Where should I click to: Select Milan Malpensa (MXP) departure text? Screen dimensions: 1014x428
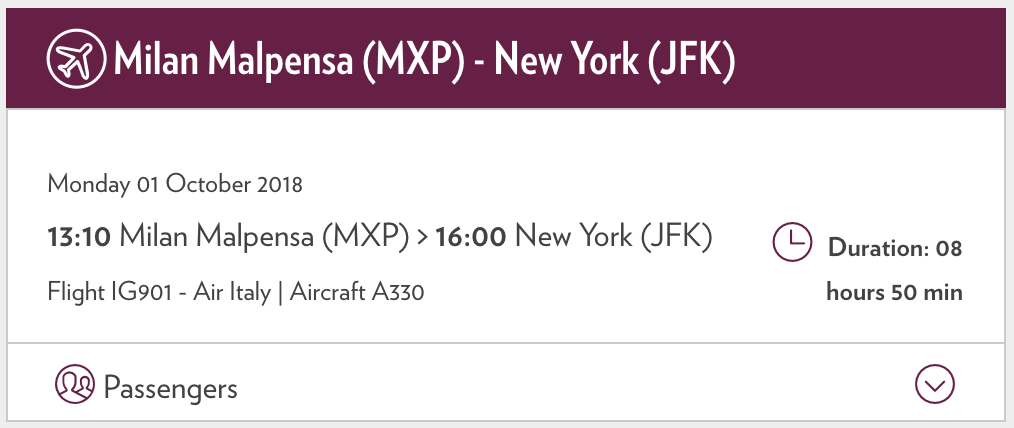[264, 237]
